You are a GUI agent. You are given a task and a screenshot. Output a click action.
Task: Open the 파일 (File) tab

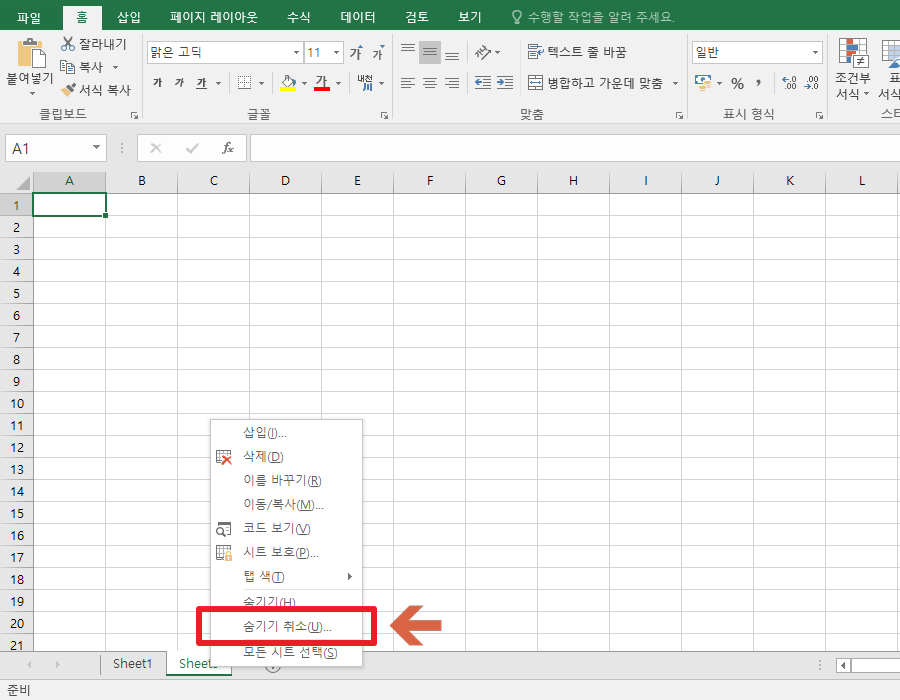tap(29, 17)
